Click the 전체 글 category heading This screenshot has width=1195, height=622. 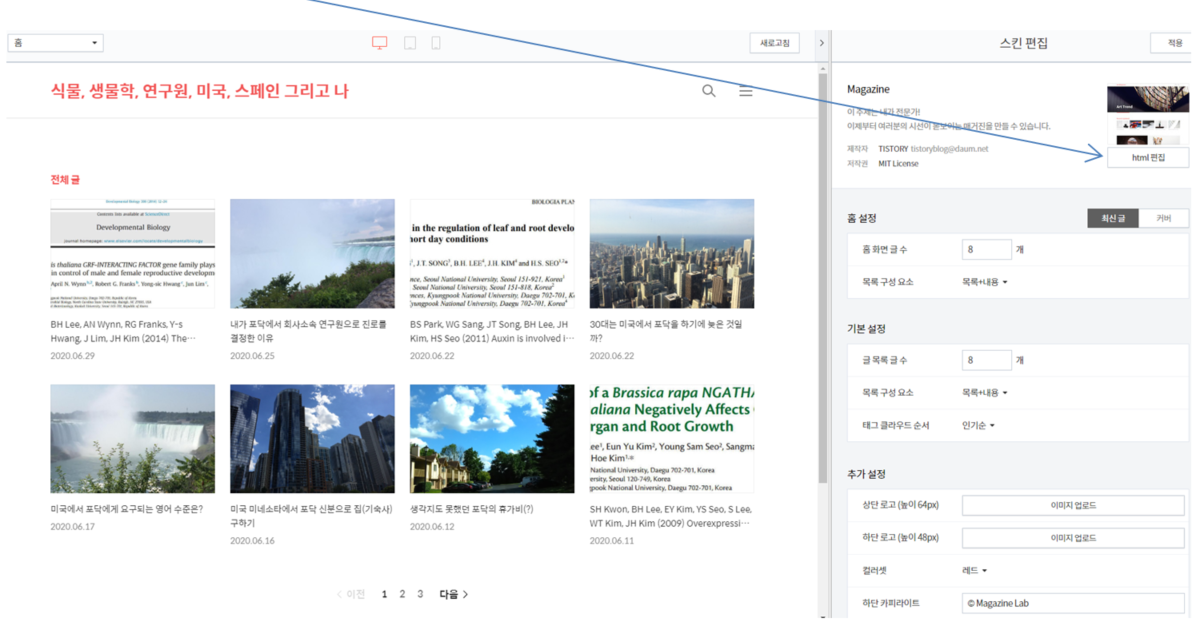click(x=65, y=180)
